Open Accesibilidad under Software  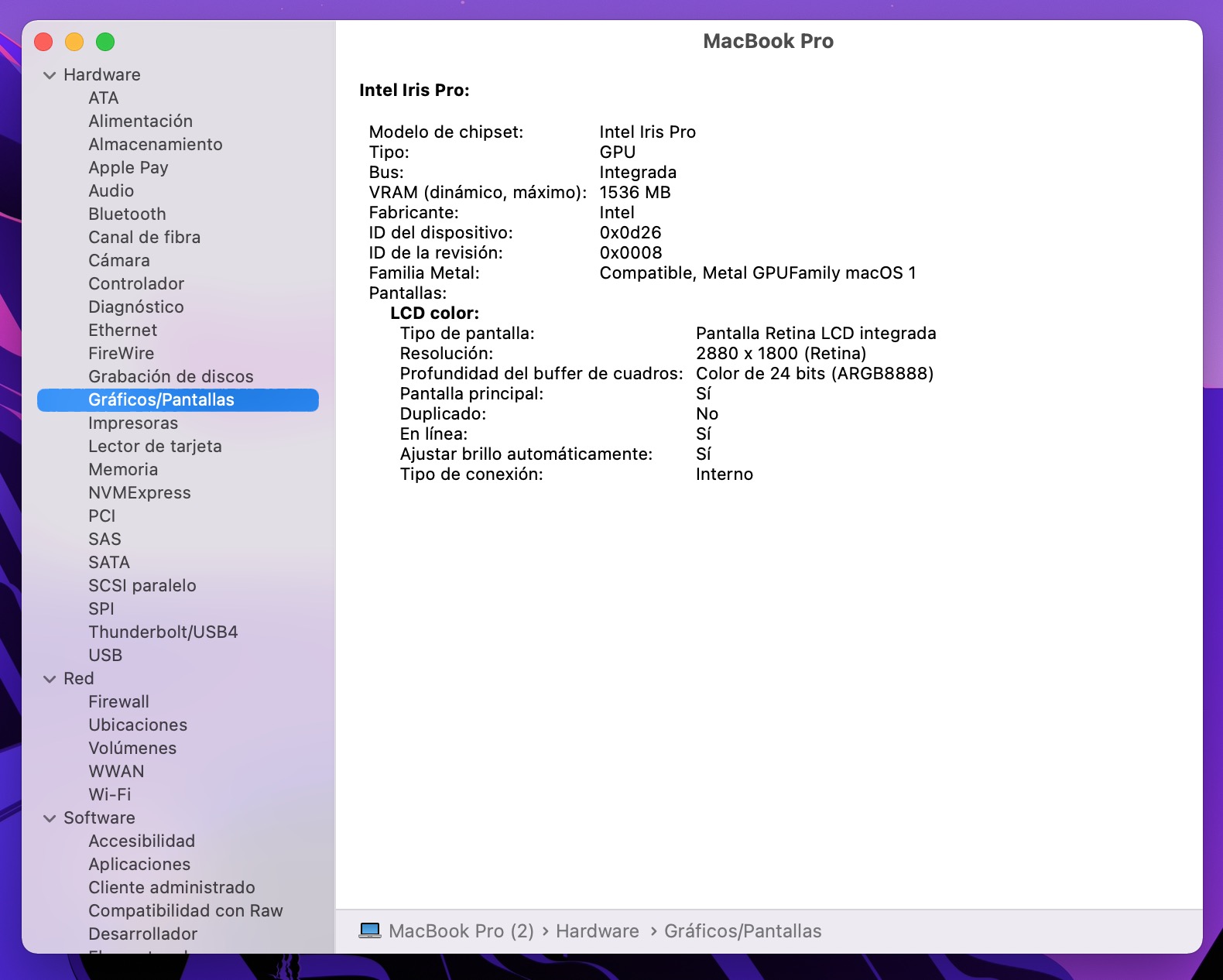(x=142, y=841)
